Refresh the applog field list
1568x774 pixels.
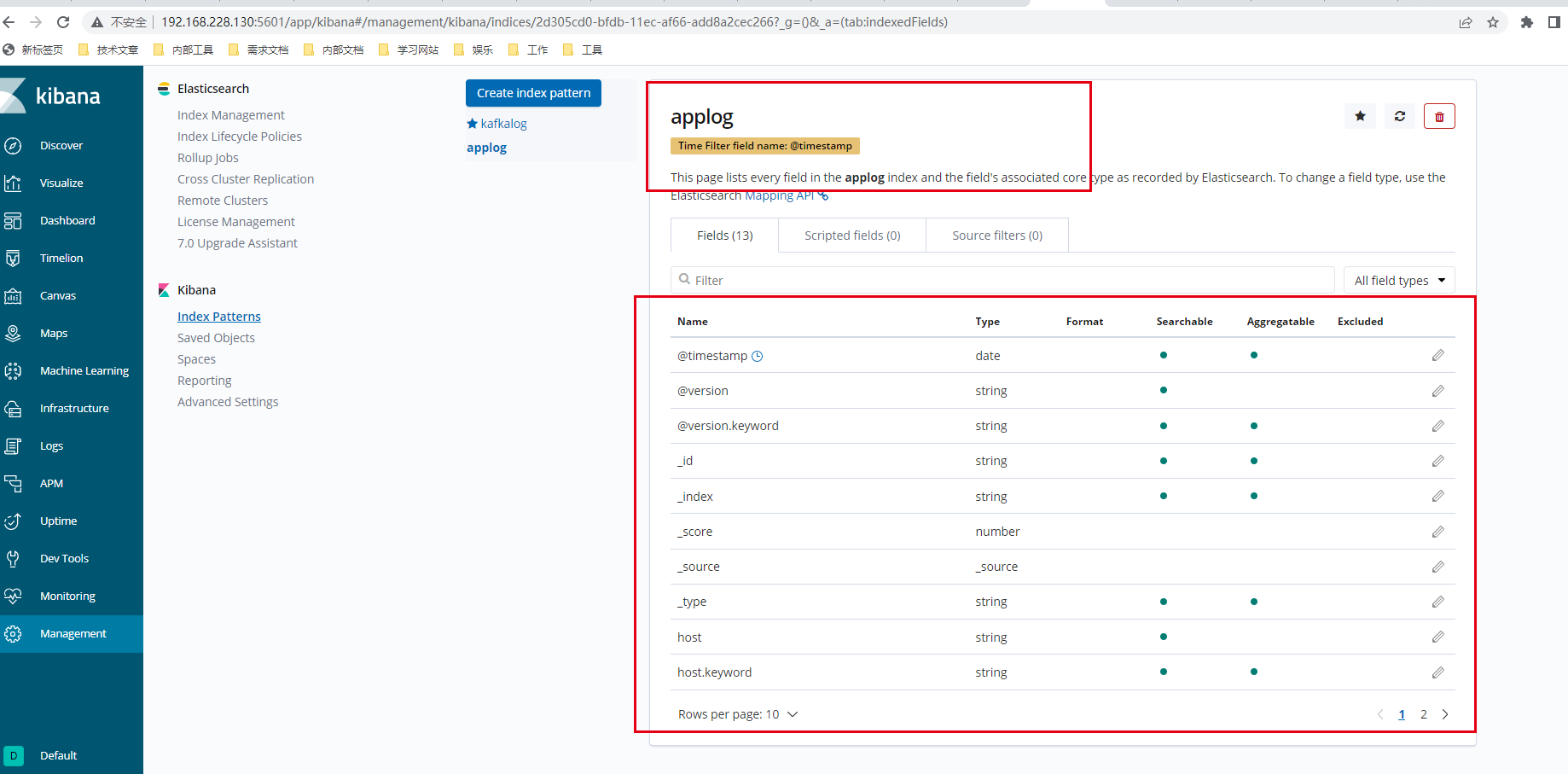(1399, 115)
